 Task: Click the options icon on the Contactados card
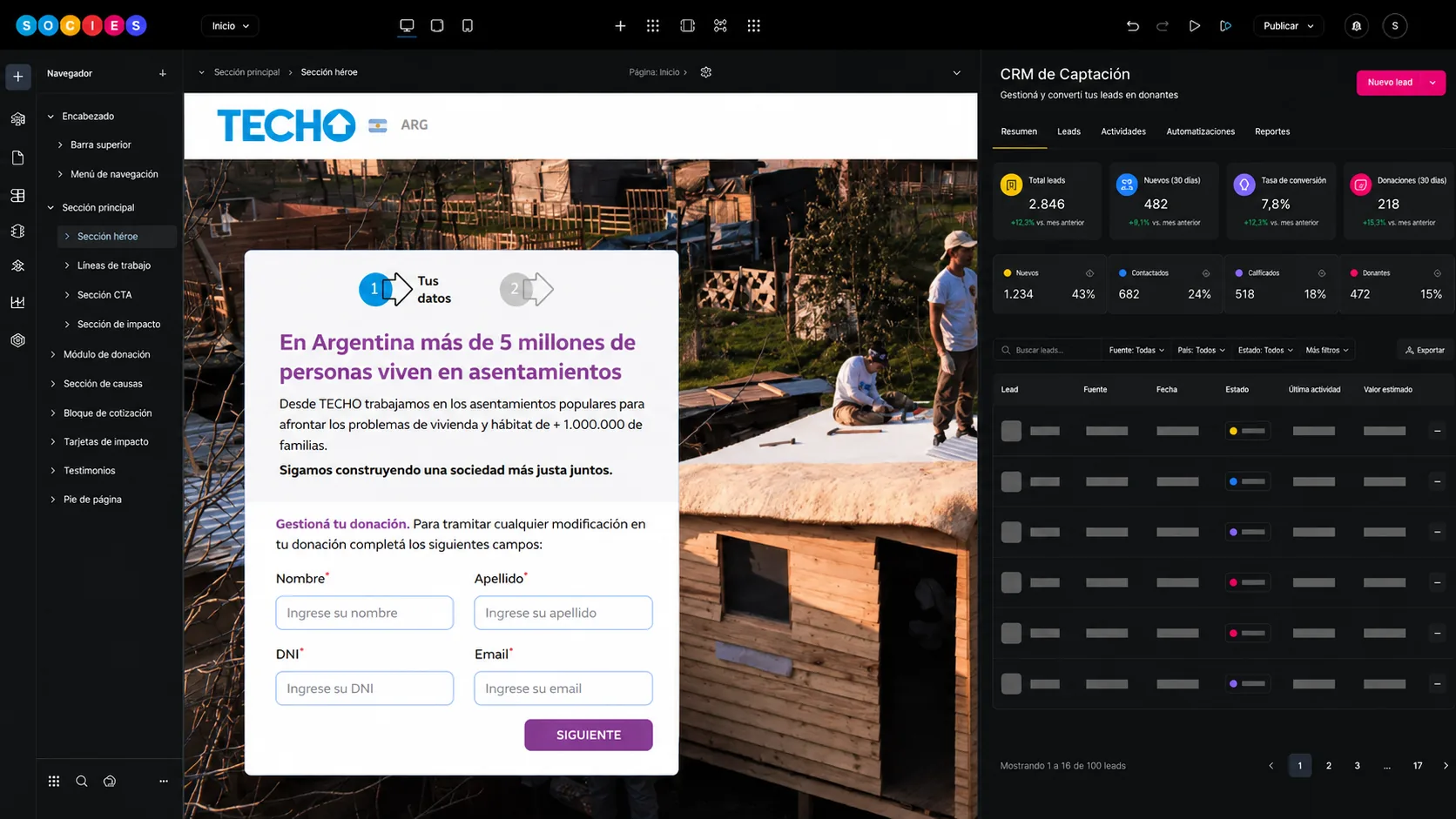1206,273
